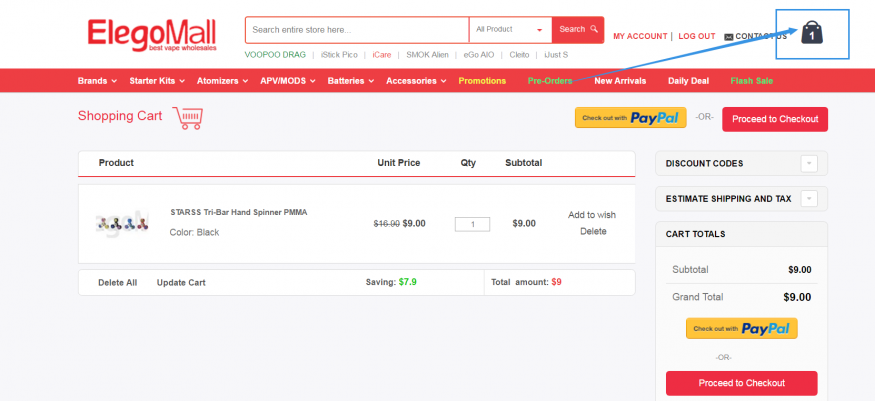
Task: Click top Check out with PayPal button
Action: pos(631,118)
